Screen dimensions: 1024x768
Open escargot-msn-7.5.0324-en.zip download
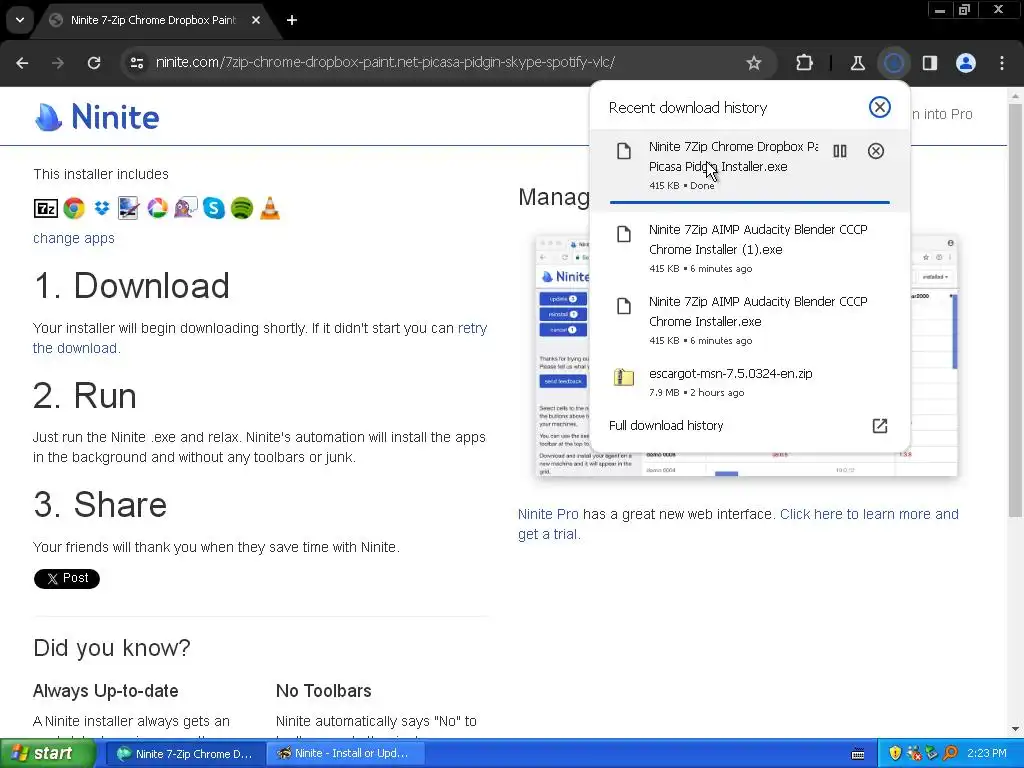click(x=749, y=382)
